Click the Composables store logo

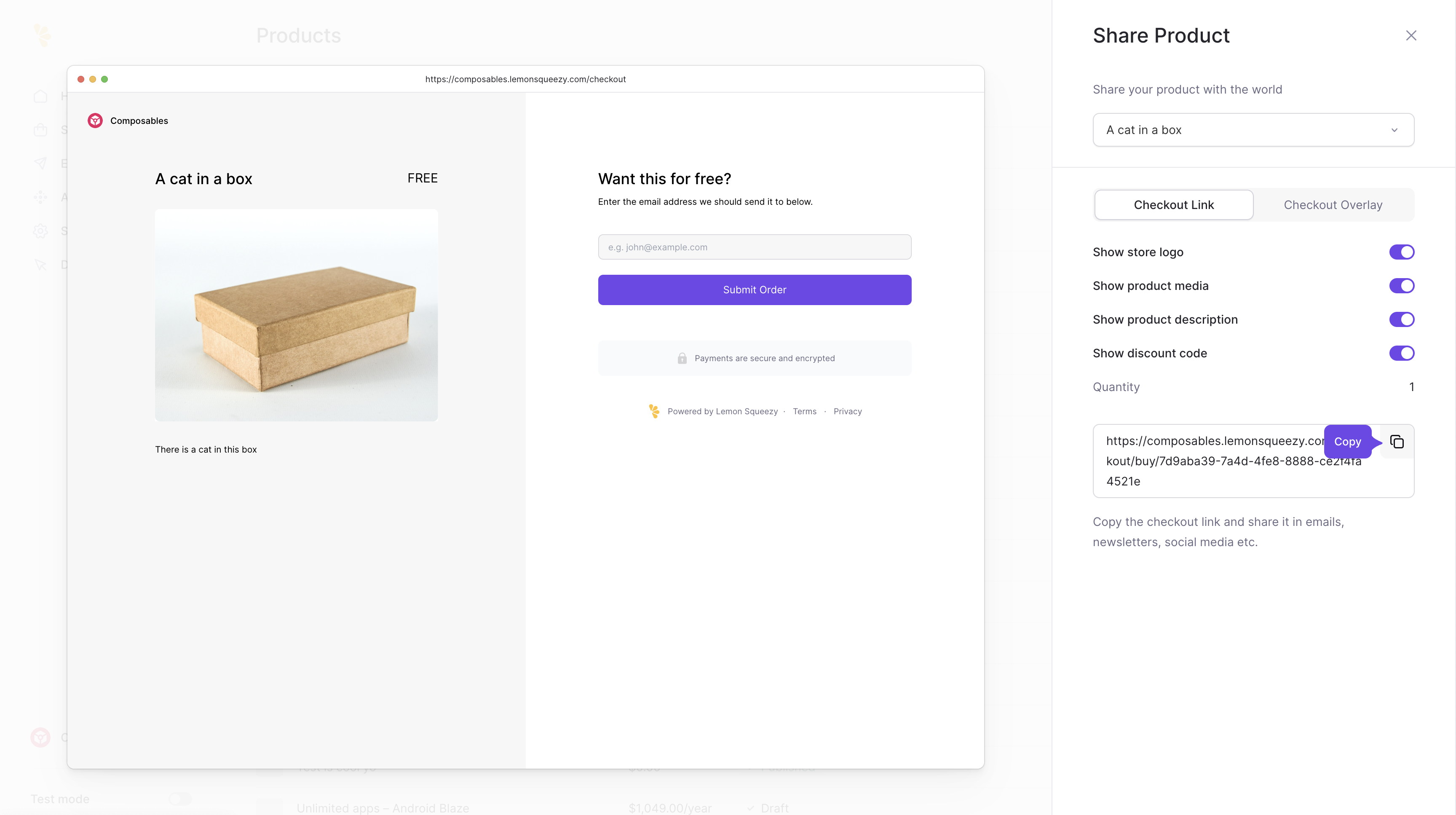tap(95, 121)
